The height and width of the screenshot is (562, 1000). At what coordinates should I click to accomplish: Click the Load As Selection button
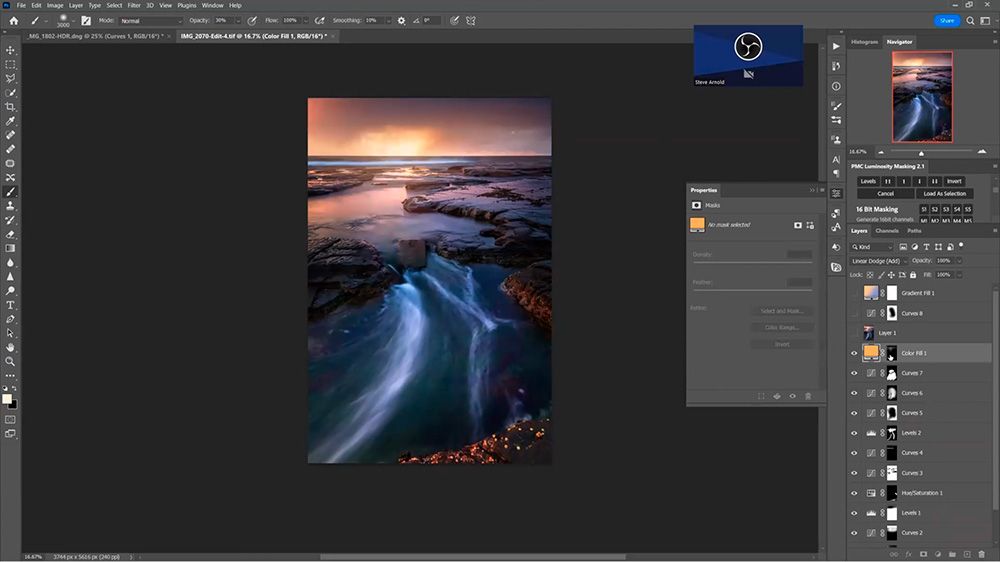pos(945,193)
